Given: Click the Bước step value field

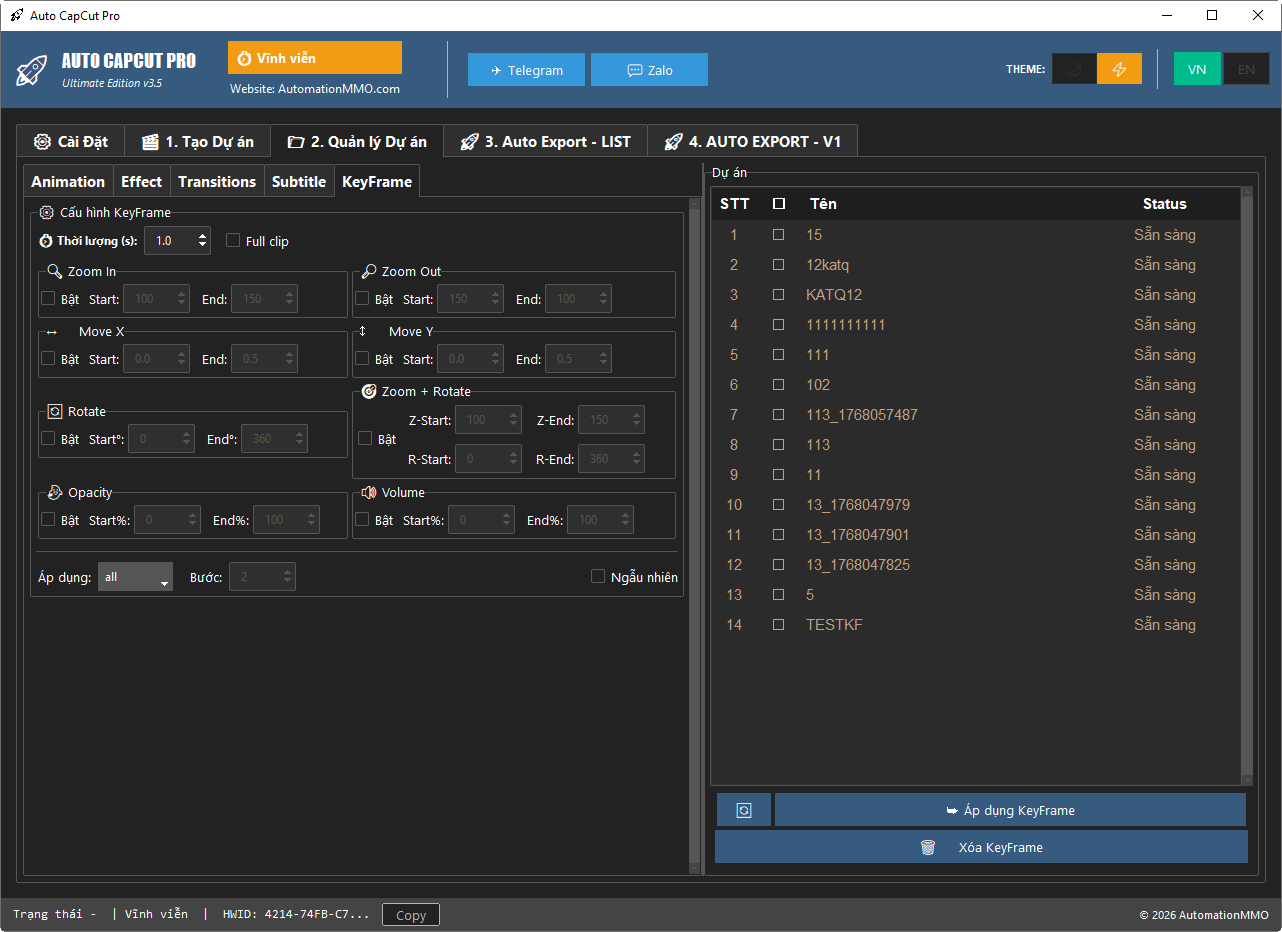Looking at the screenshot, I should pyautogui.click(x=262, y=577).
